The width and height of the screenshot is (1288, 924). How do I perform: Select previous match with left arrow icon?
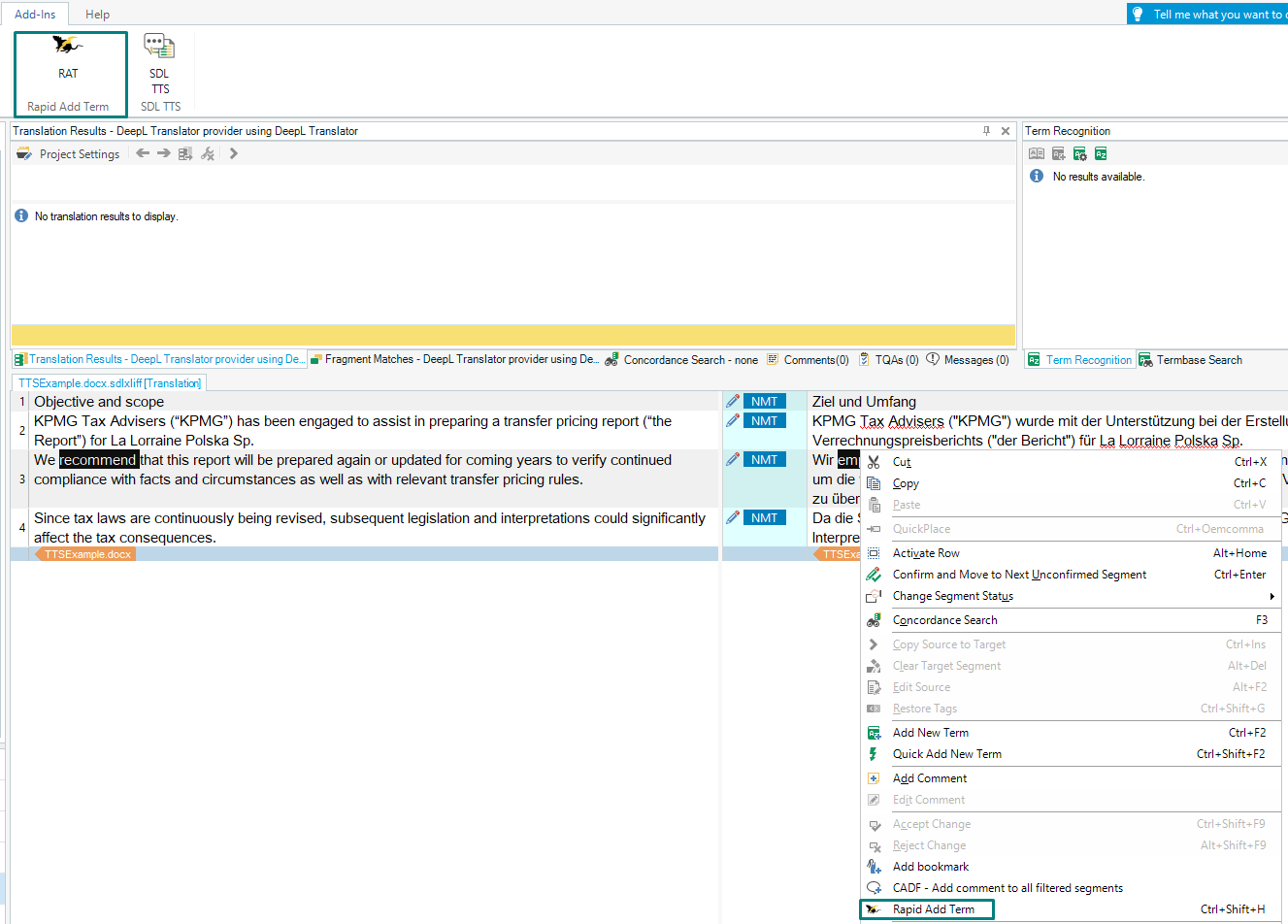click(x=143, y=153)
